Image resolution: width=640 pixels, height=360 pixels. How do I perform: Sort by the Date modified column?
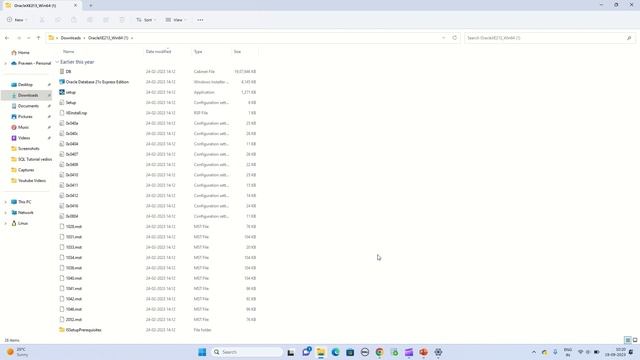[x=158, y=52]
